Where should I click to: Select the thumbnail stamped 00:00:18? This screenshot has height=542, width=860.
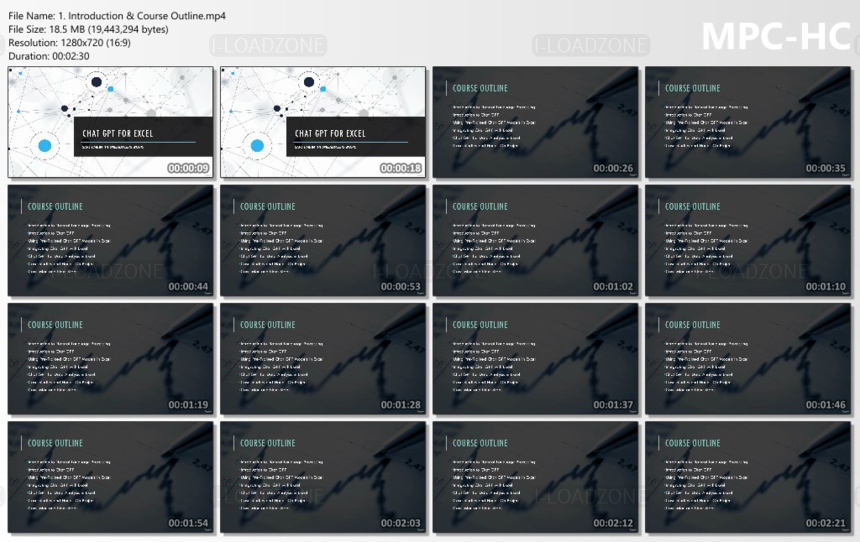click(x=322, y=122)
